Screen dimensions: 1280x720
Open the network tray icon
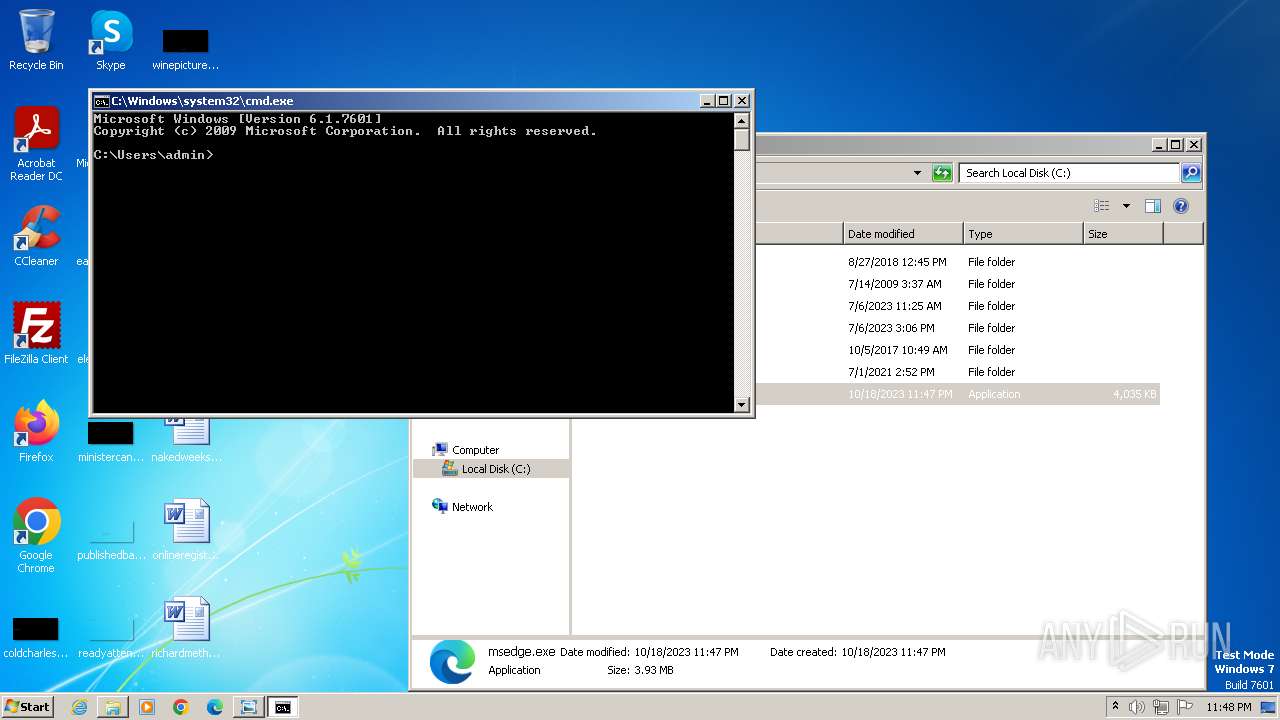[1161, 707]
